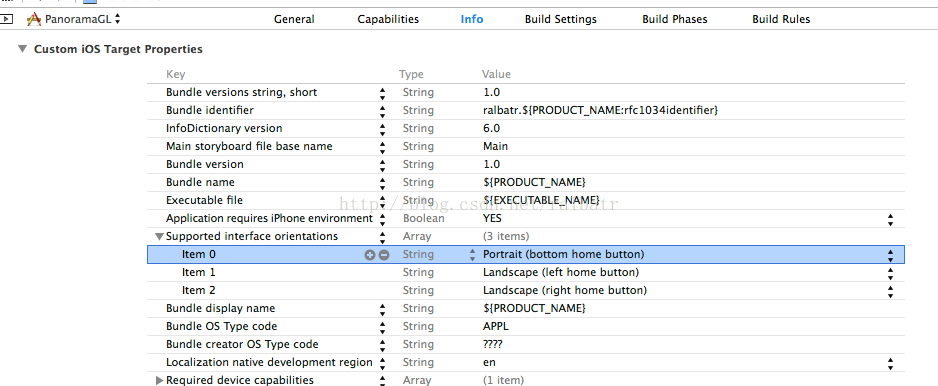The image size is (938, 386).
Task: Open the PanoramaGL target selector popup
Action: tap(74, 19)
